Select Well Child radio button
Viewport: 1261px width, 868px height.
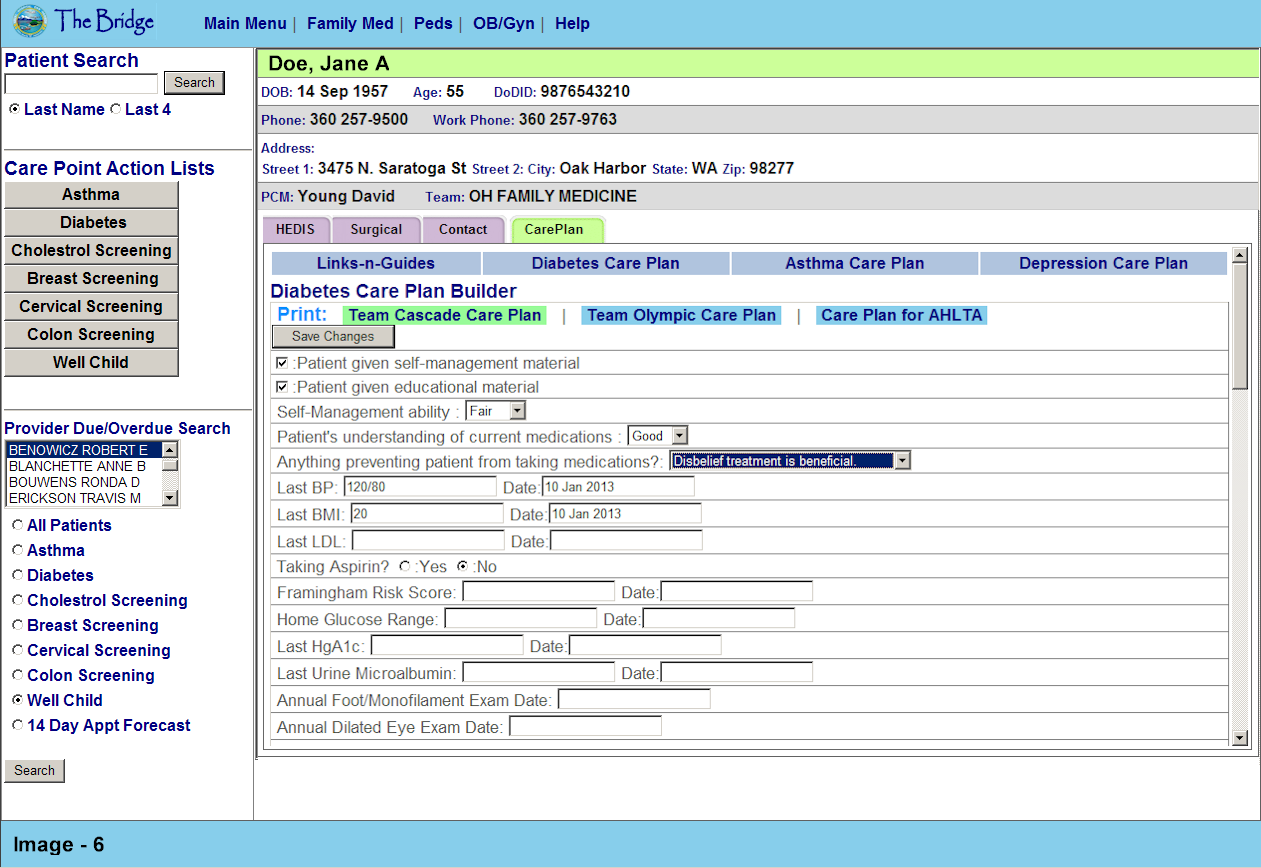pos(18,700)
